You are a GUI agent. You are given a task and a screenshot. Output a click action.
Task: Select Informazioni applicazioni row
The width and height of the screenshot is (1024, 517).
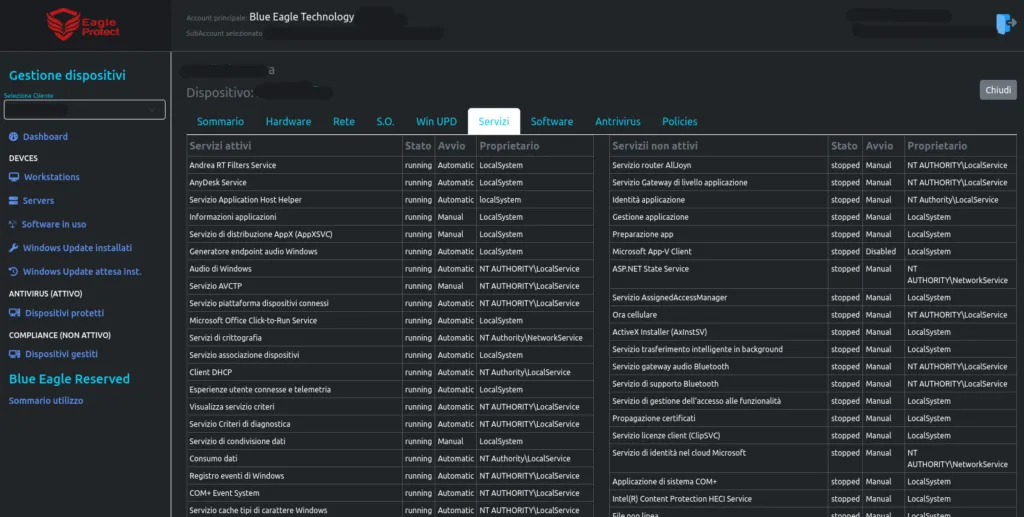click(390, 217)
